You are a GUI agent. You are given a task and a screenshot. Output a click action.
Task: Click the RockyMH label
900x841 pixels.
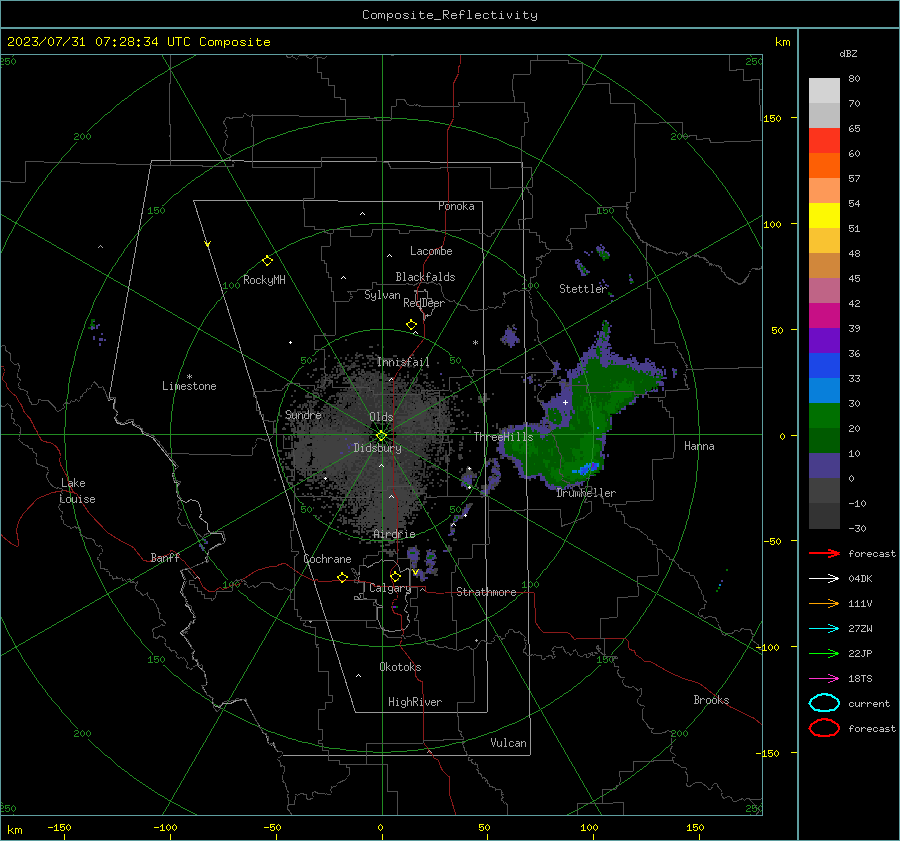coord(264,280)
